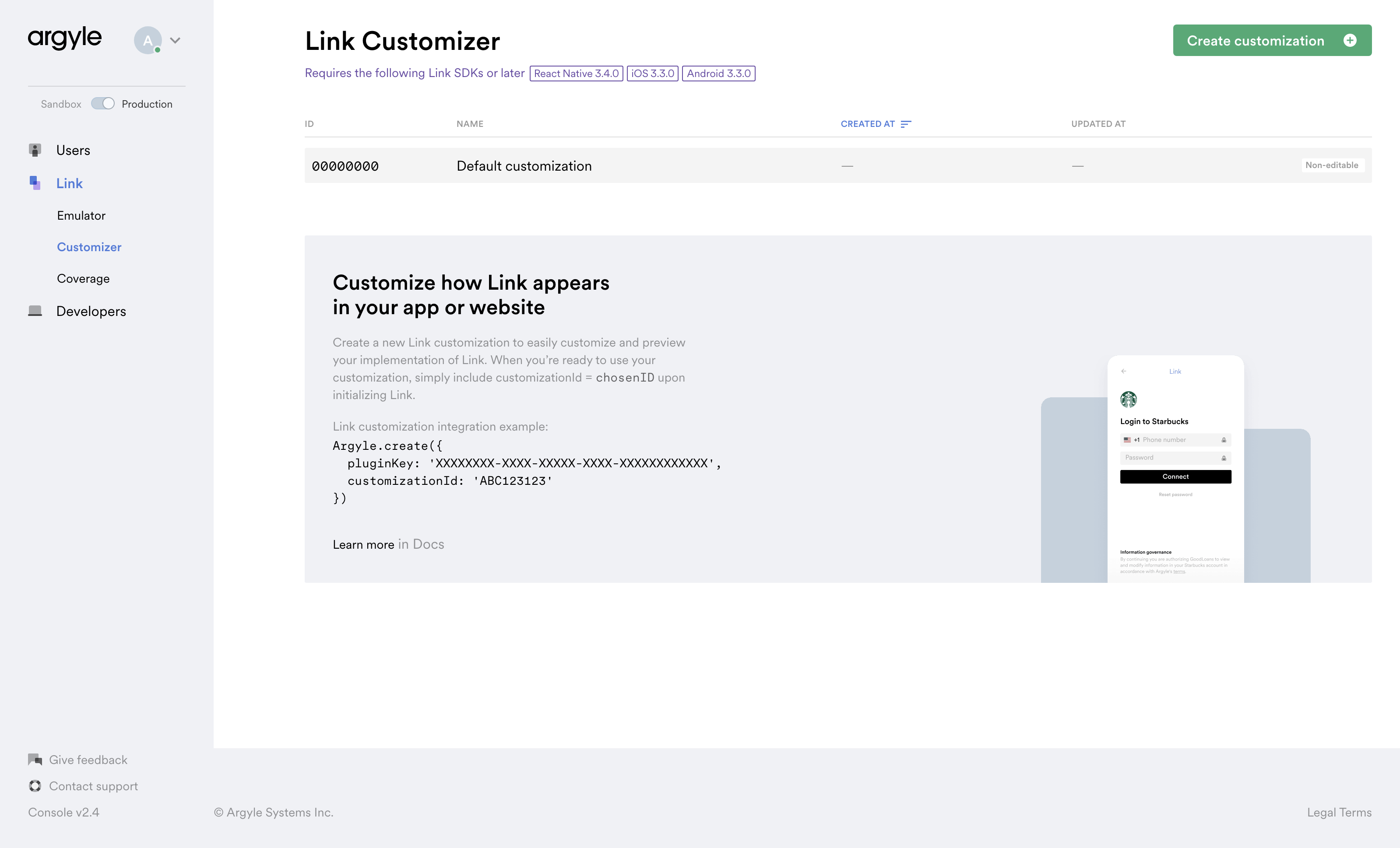Click the argyle logo

click(65, 39)
